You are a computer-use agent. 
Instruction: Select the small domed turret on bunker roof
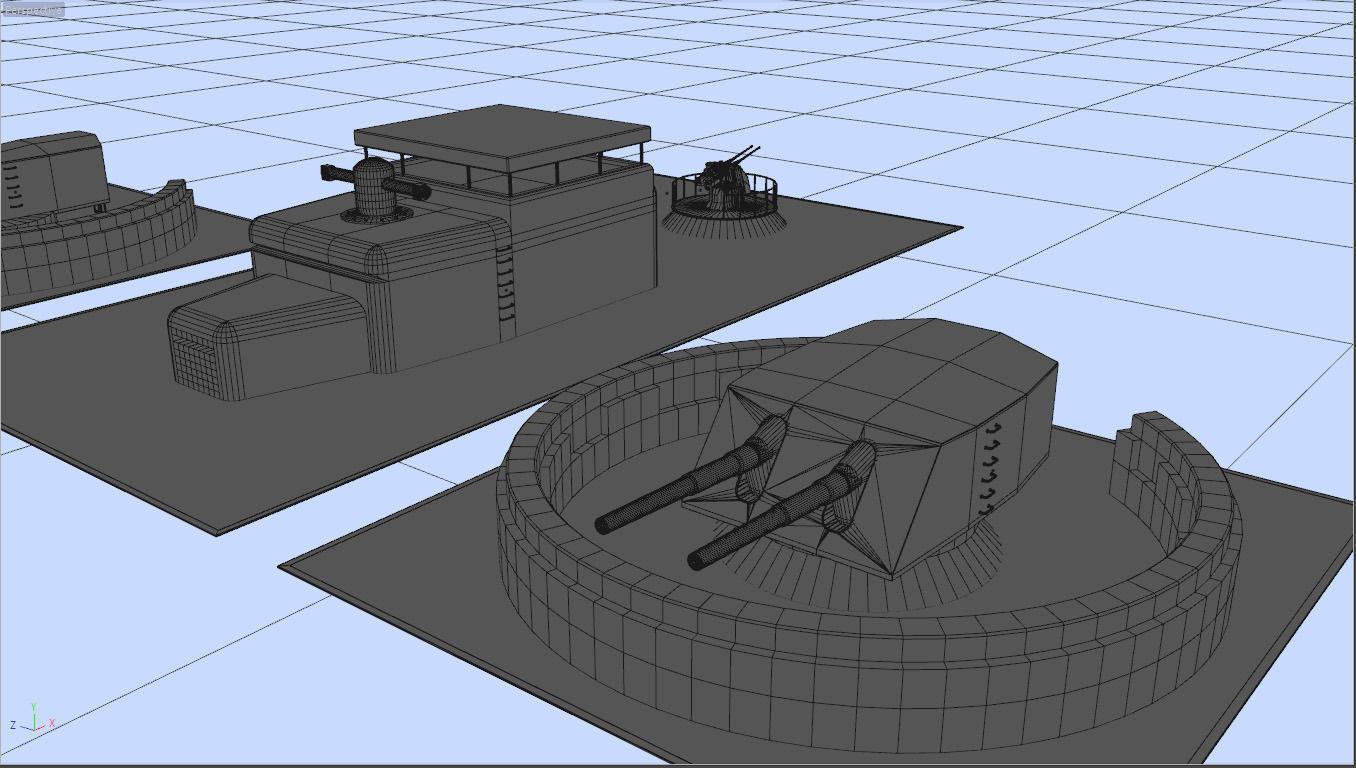pos(374,188)
